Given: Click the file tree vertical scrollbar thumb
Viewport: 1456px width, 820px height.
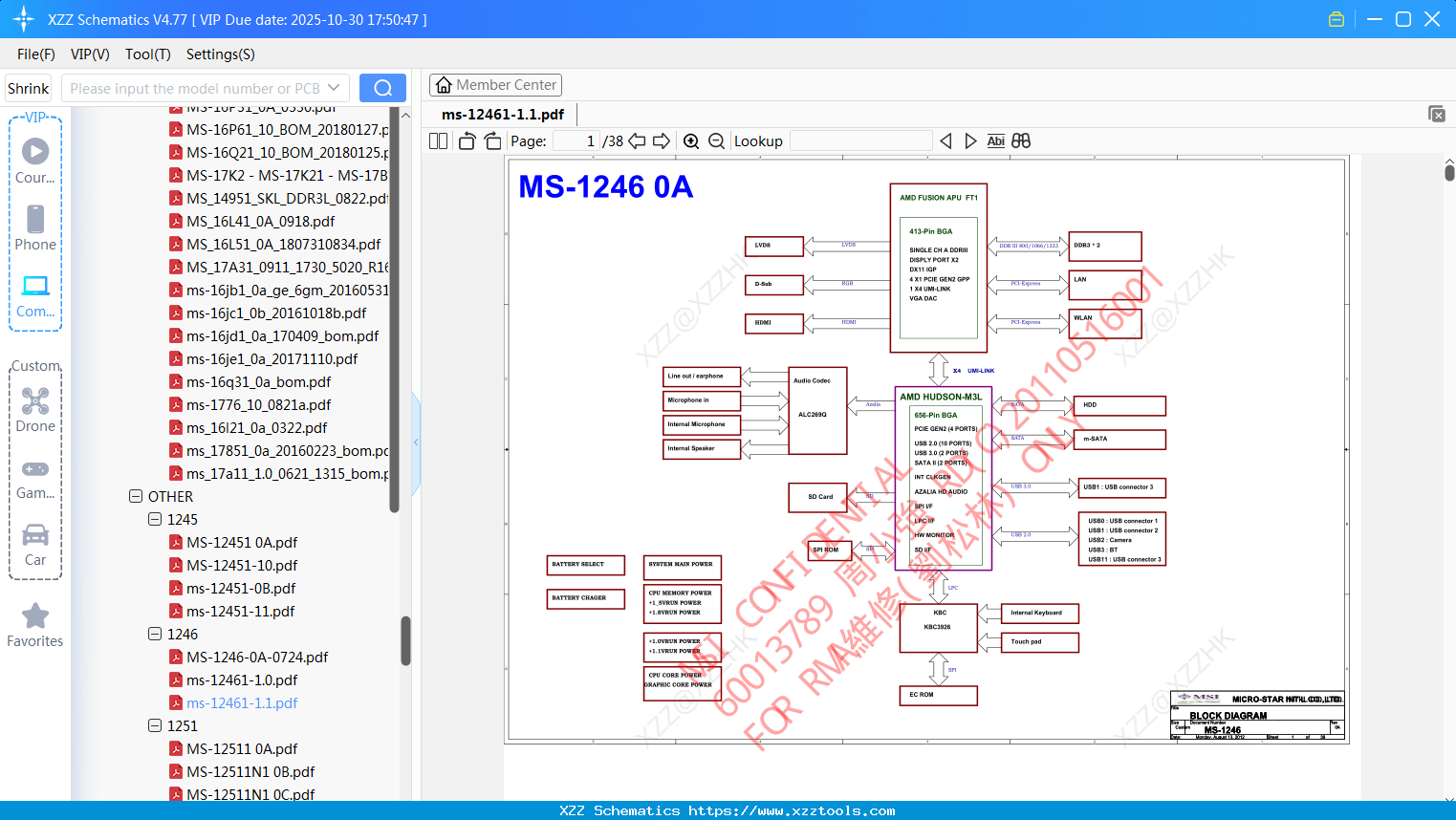Looking at the screenshot, I should click(405, 640).
